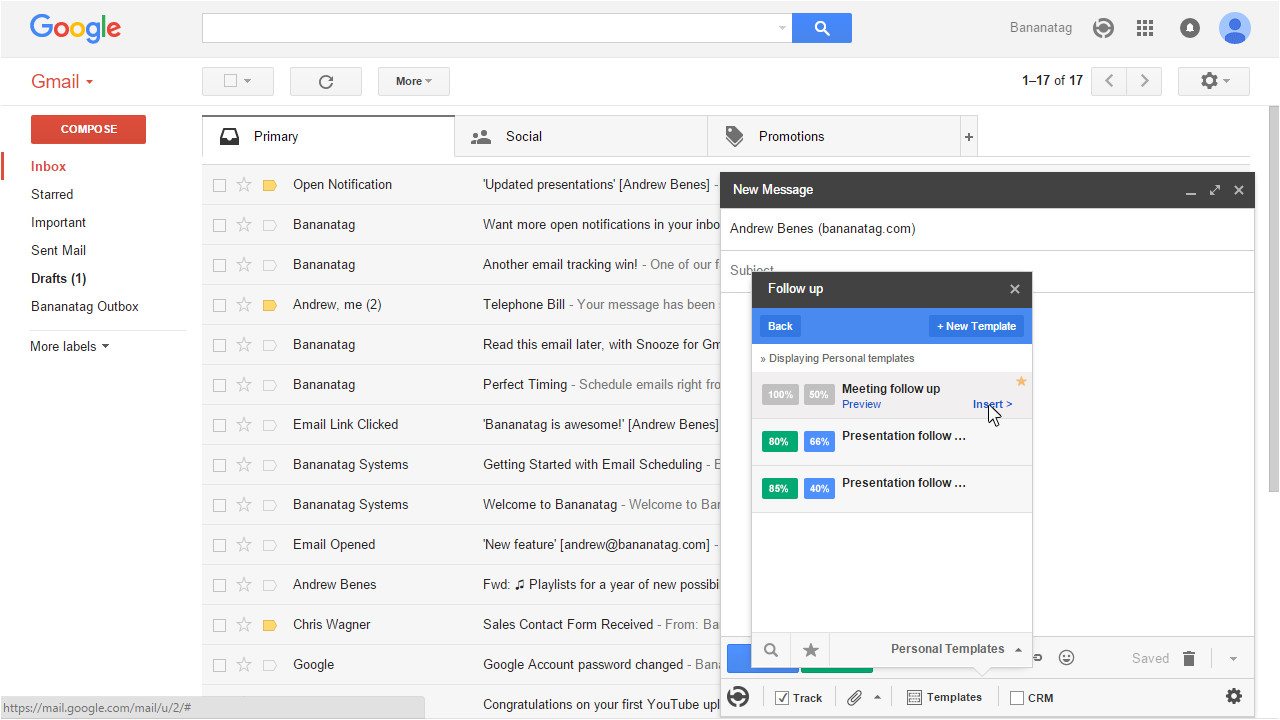This screenshot has height=720, width=1280.
Task: Open Drafts (1) folder
Action: pos(58,278)
